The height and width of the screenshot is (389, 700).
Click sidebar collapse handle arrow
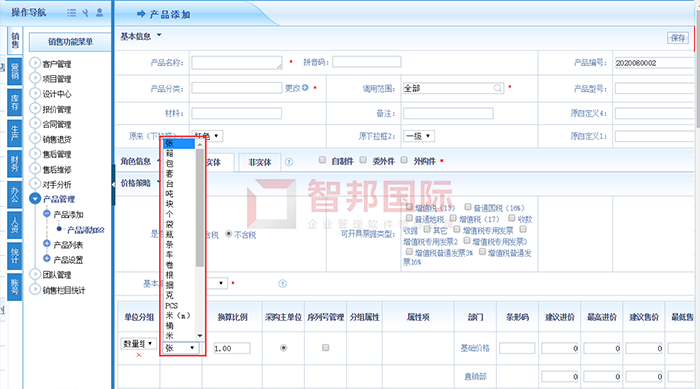[113, 184]
